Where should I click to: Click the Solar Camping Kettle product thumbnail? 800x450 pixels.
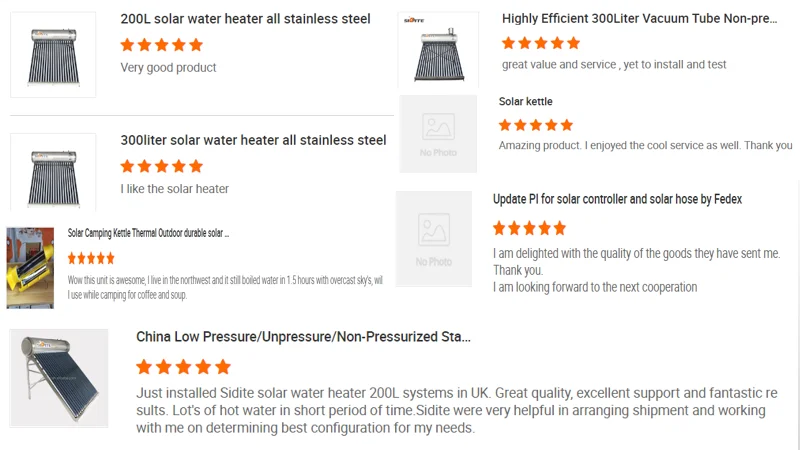pos(30,267)
